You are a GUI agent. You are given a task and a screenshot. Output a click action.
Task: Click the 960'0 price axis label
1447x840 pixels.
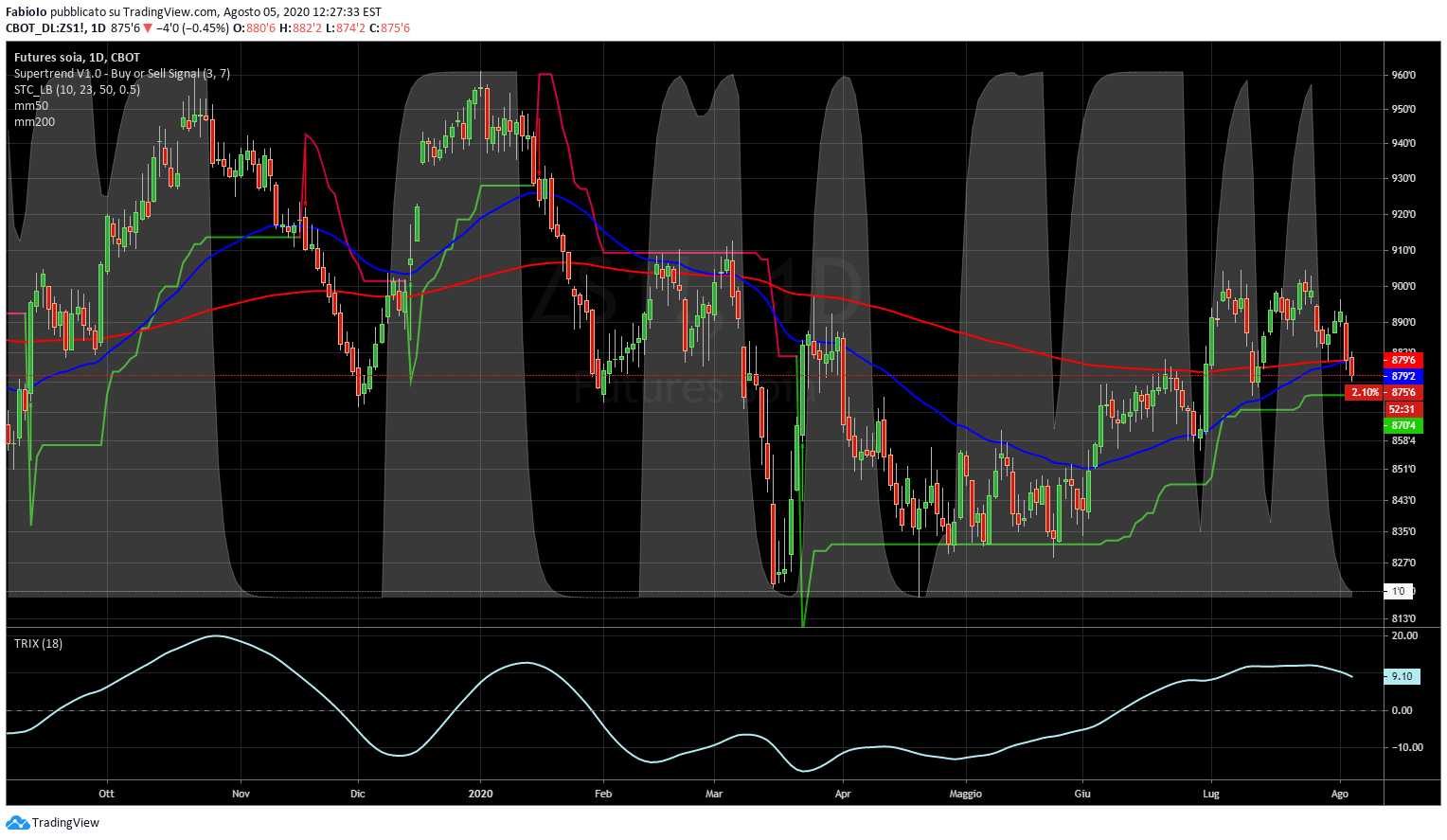pos(1403,76)
